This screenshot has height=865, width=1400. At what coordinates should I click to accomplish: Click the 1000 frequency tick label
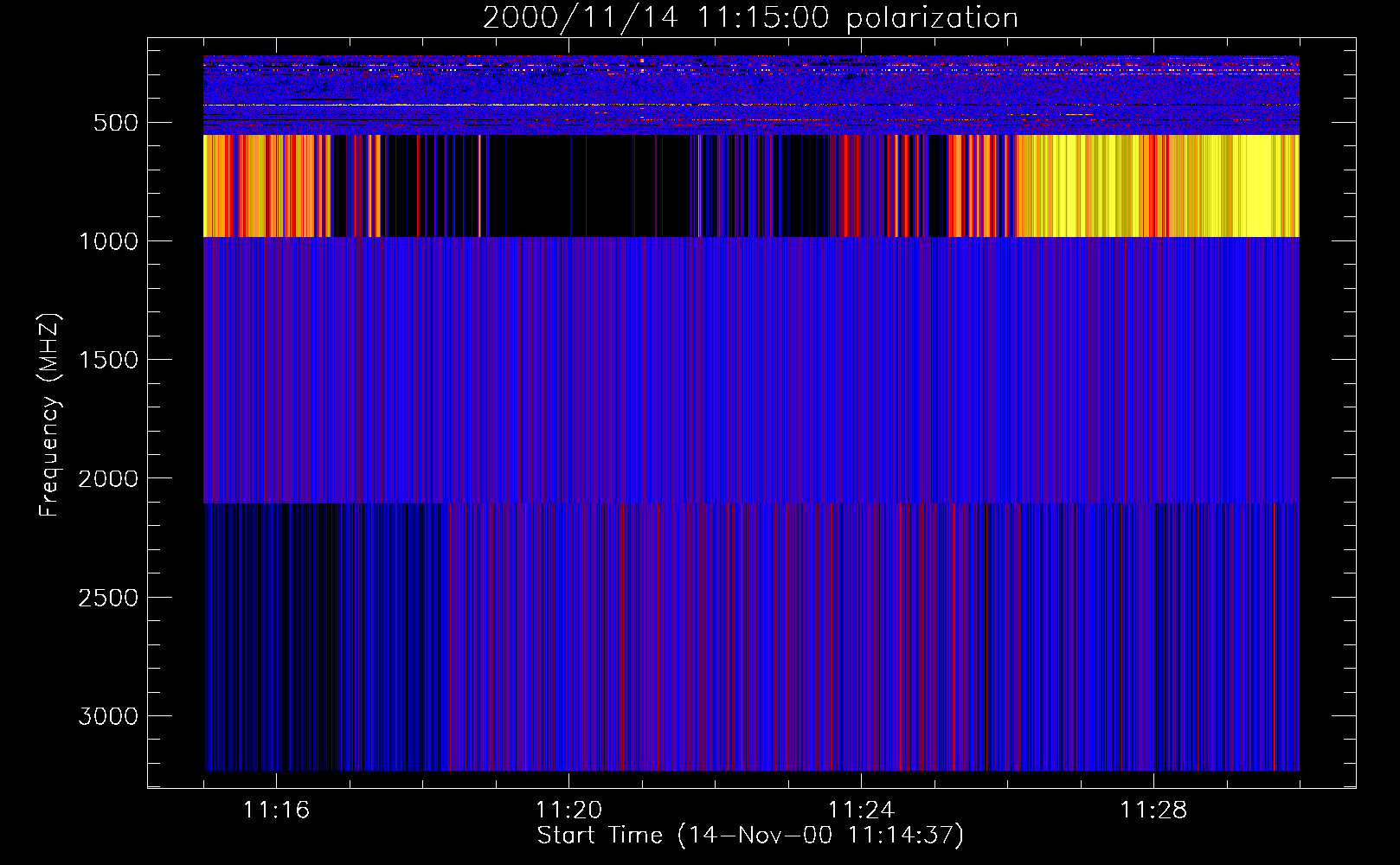pos(108,241)
